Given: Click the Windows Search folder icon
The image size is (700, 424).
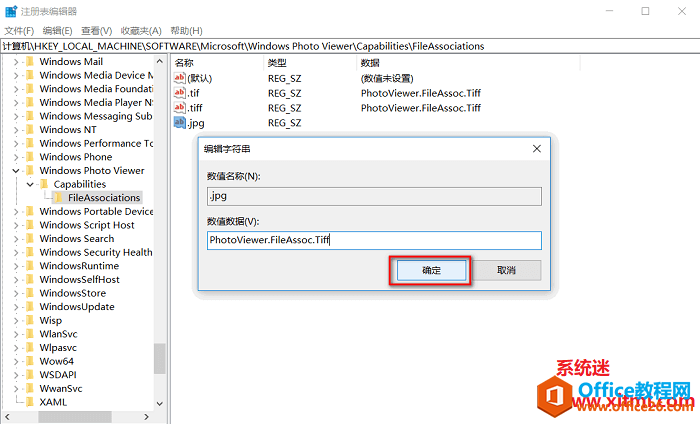Looking at the screenshot, I should [30, 238].
